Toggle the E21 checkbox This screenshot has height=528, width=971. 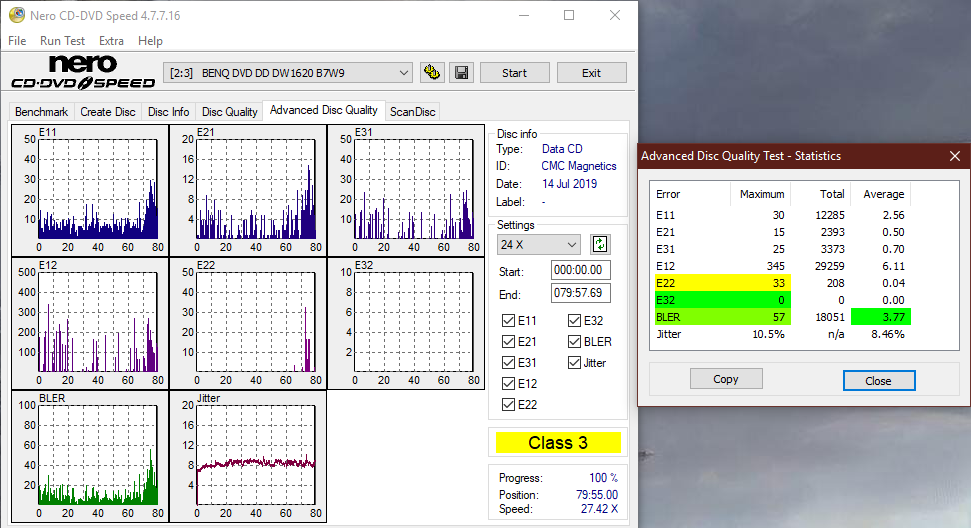click(508, 342)
